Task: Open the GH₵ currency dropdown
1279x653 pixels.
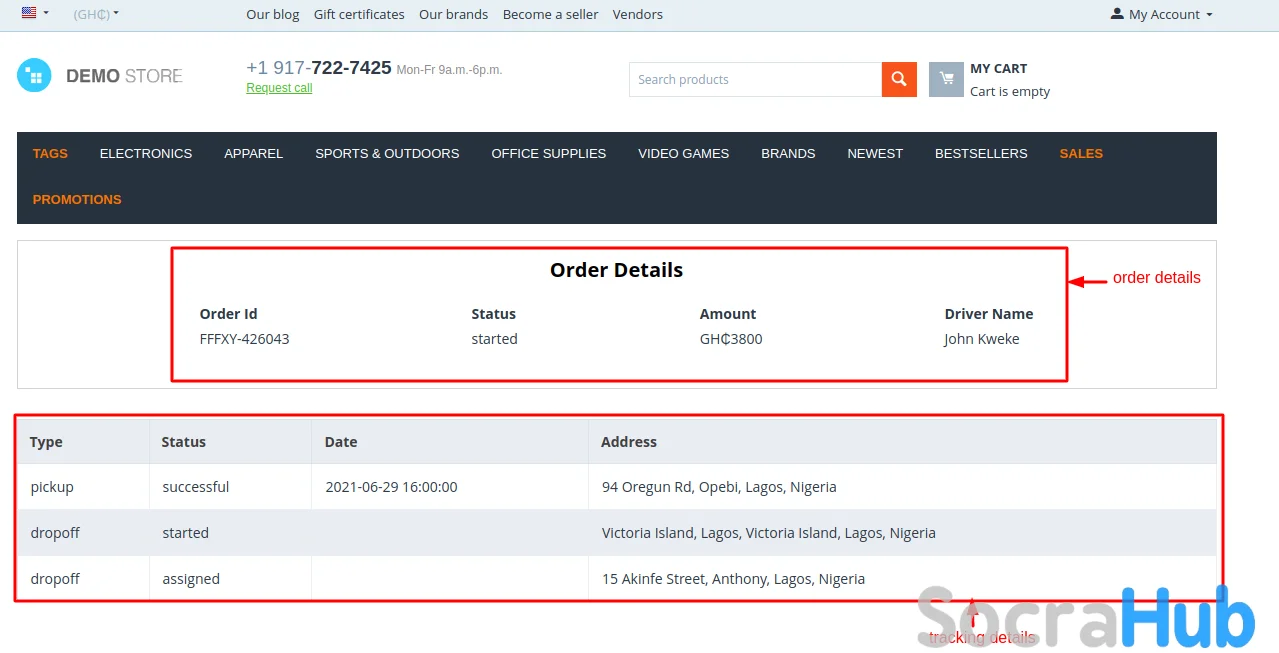Action: pyautogui.click(x=96, y=14)
